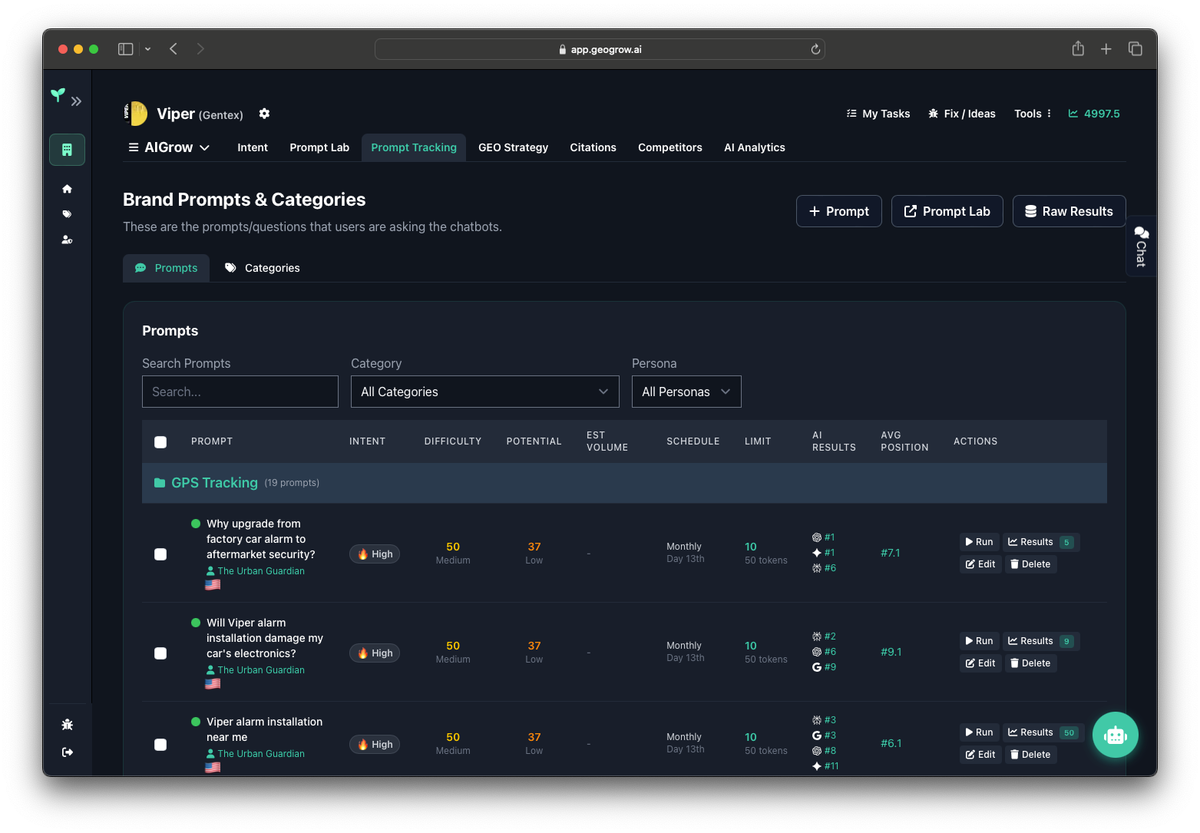Click the Prompt Lab button
The width and height of the screenshot is (1200, 833).
[x=947, y=211]
